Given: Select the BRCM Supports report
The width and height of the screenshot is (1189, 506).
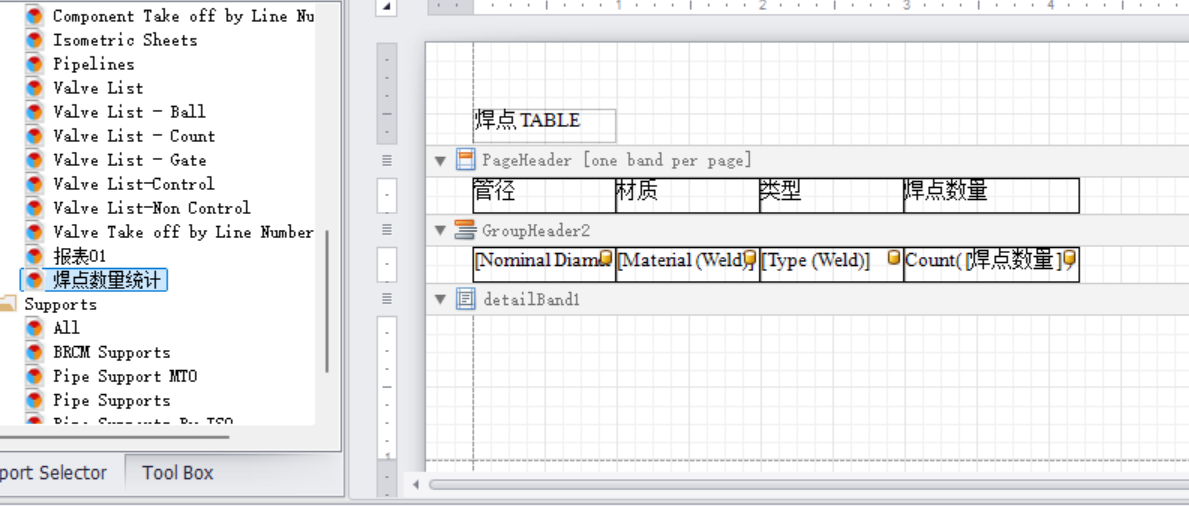Looking at the screenshot, I should pyautogui.click(x=111, y=352).
